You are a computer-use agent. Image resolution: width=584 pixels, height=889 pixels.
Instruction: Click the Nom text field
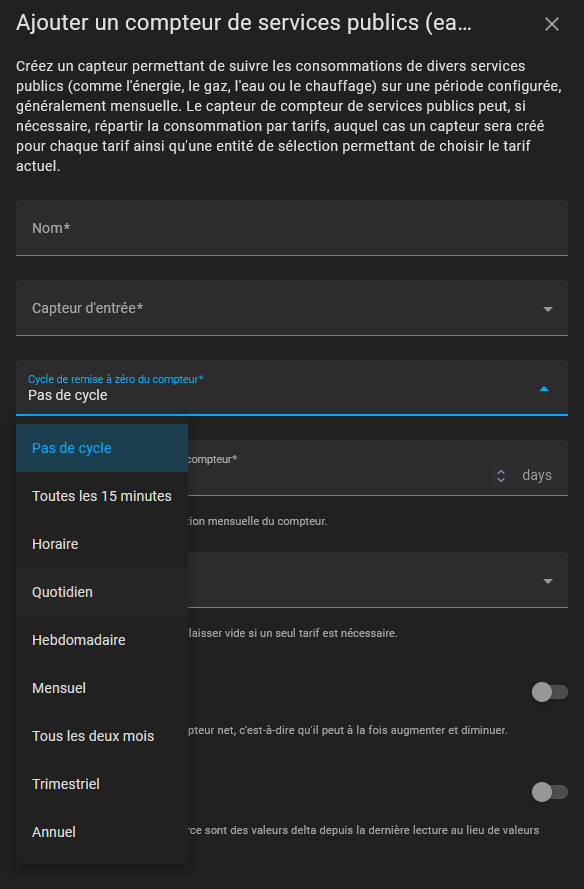[x=291, y=228]
